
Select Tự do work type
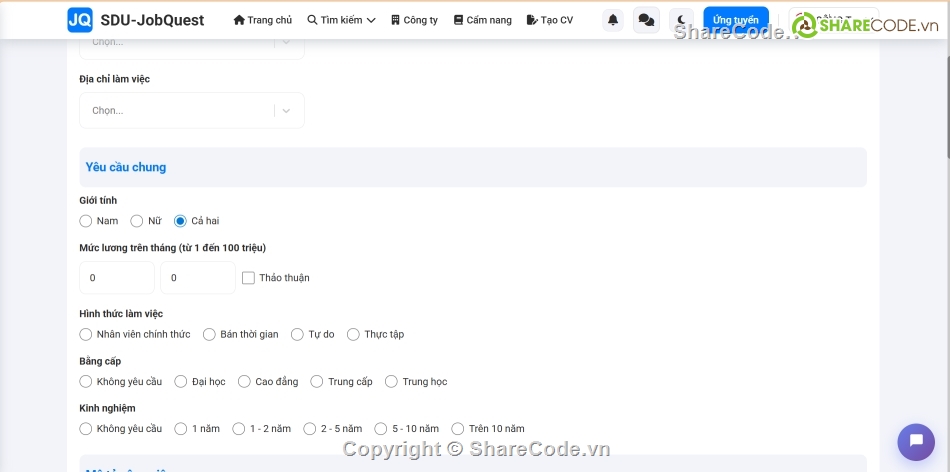297,334
